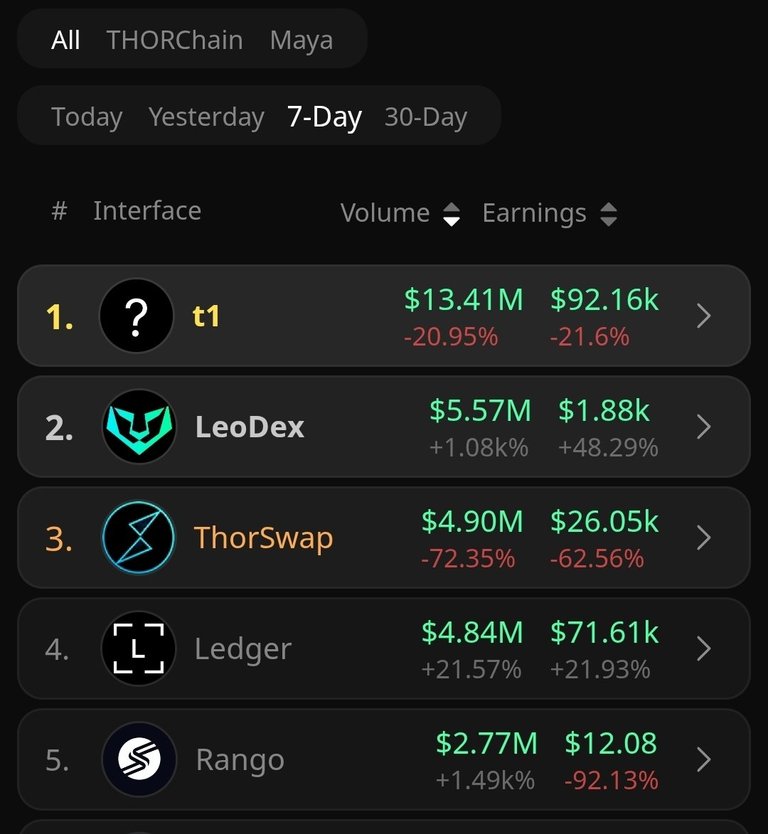The width and height of the screenshot is (768, 834).
Task: Click the LeoDex lion logo
Action: pos(138,427)
